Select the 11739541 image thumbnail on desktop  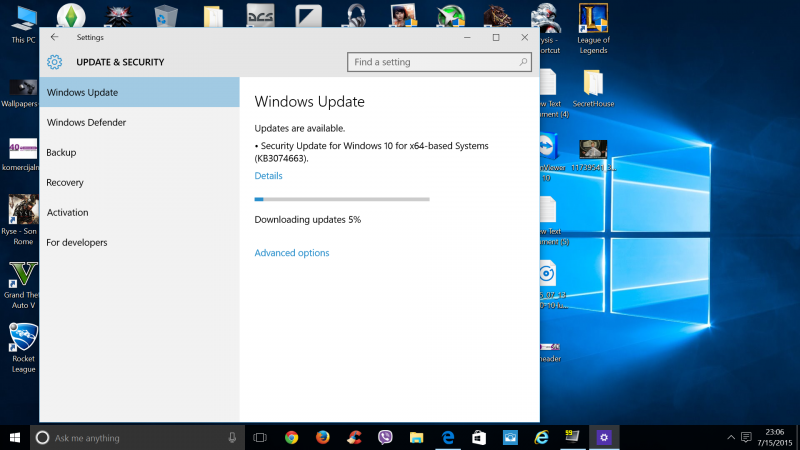(593, 156)
